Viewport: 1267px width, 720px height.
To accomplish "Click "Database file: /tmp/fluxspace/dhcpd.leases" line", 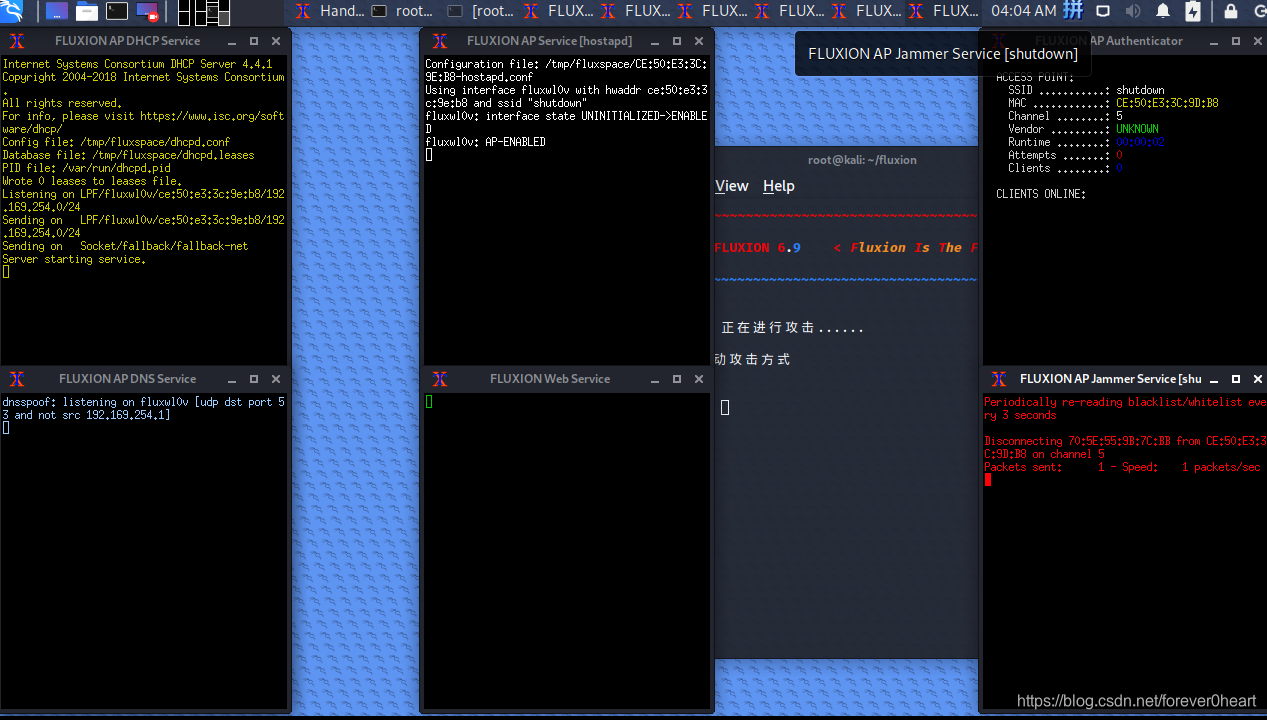I will coord(128,155).
